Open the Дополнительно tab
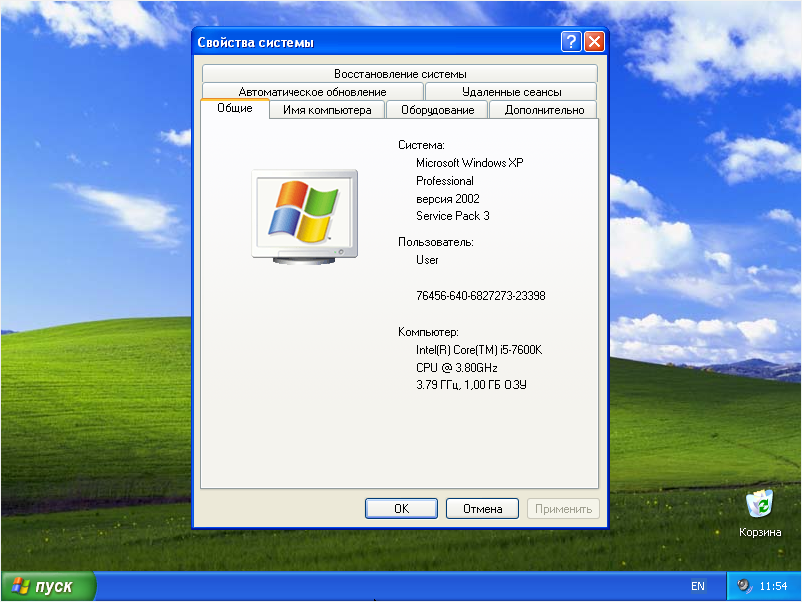Image resolution: width=802 pixels, height=602 pixels. [x=544, y=110]
